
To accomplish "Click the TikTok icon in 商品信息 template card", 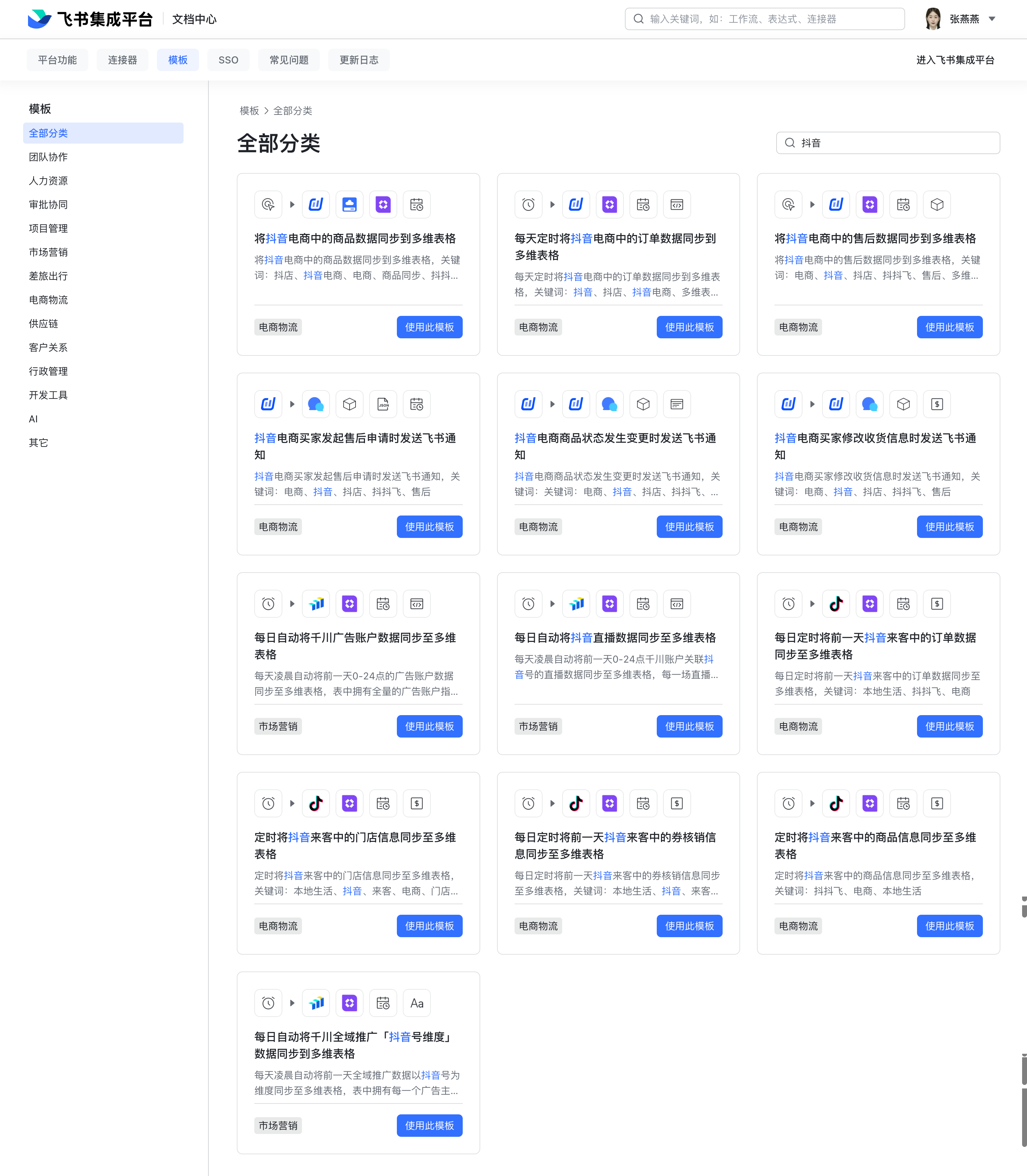I will (x=836, y=803).
